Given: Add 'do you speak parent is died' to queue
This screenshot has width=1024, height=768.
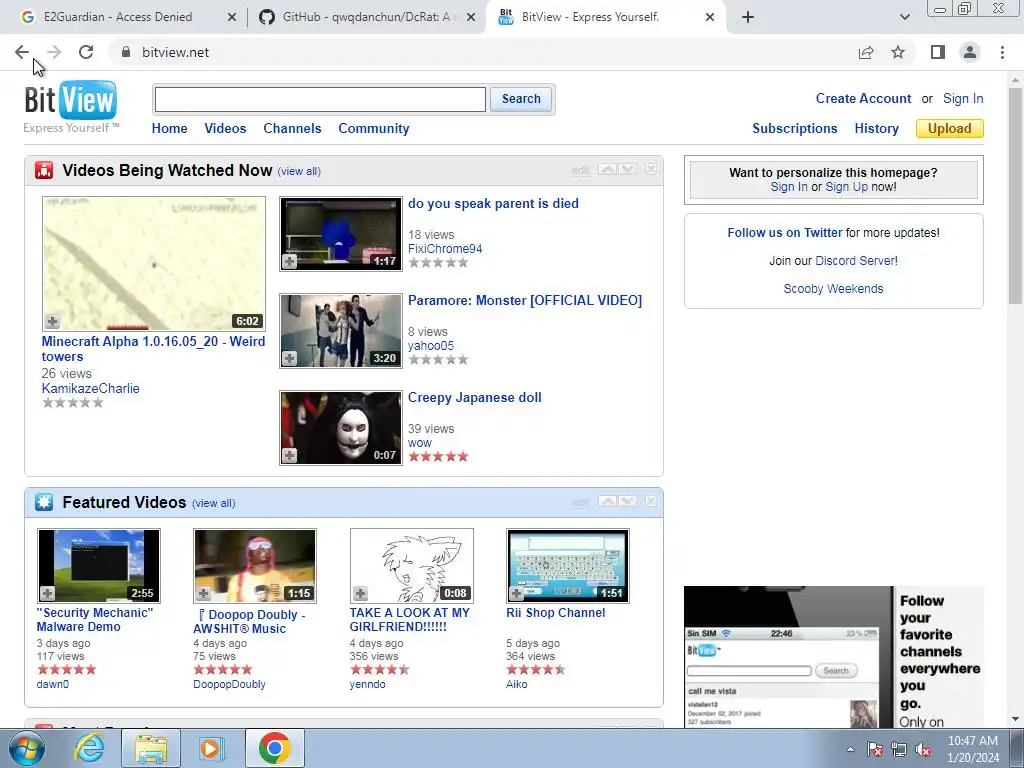Looking at the screenshot, I should click(289, 261).
